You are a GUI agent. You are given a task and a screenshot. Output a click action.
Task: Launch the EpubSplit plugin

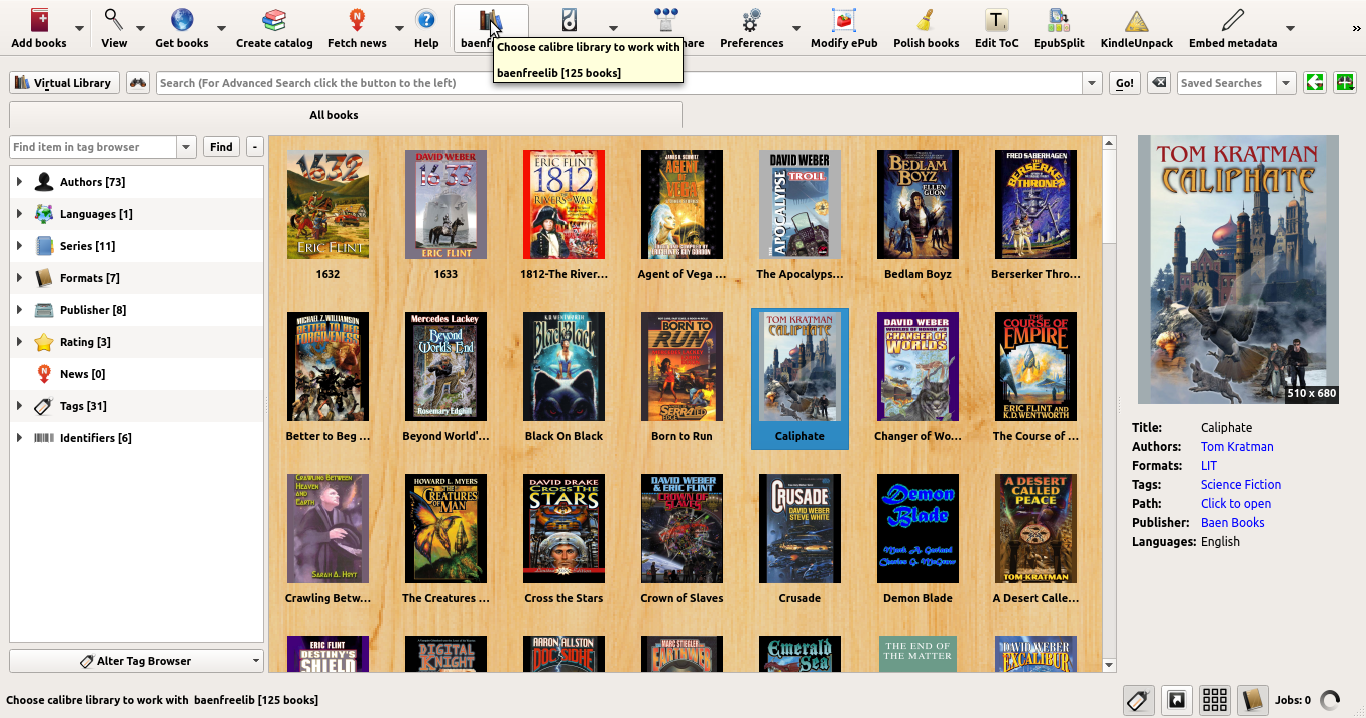(1060, 21)
